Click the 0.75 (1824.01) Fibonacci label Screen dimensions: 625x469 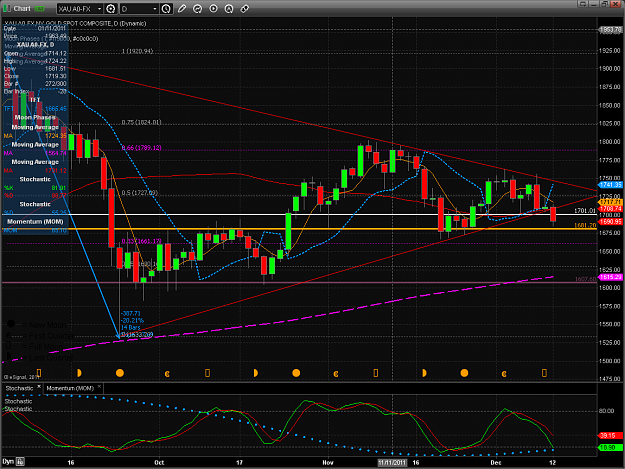click(141, 122)
